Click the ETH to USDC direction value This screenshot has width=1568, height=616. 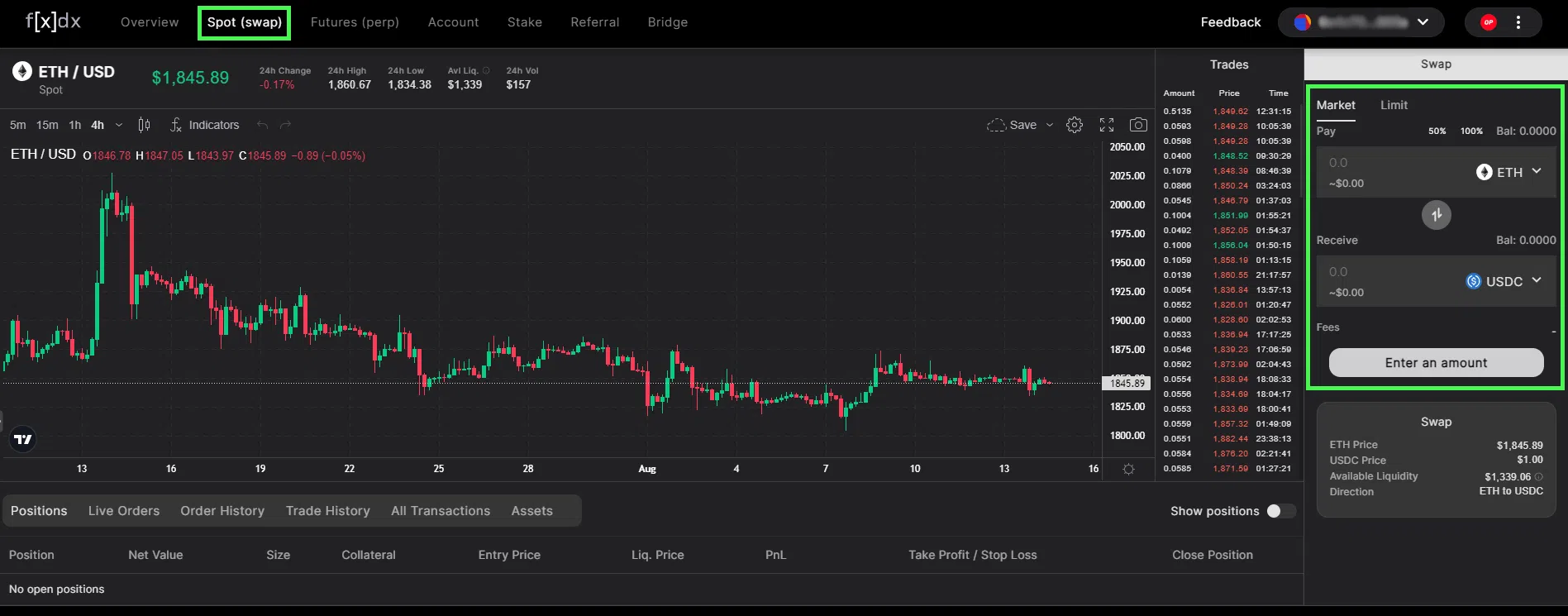click(1511, 491)
